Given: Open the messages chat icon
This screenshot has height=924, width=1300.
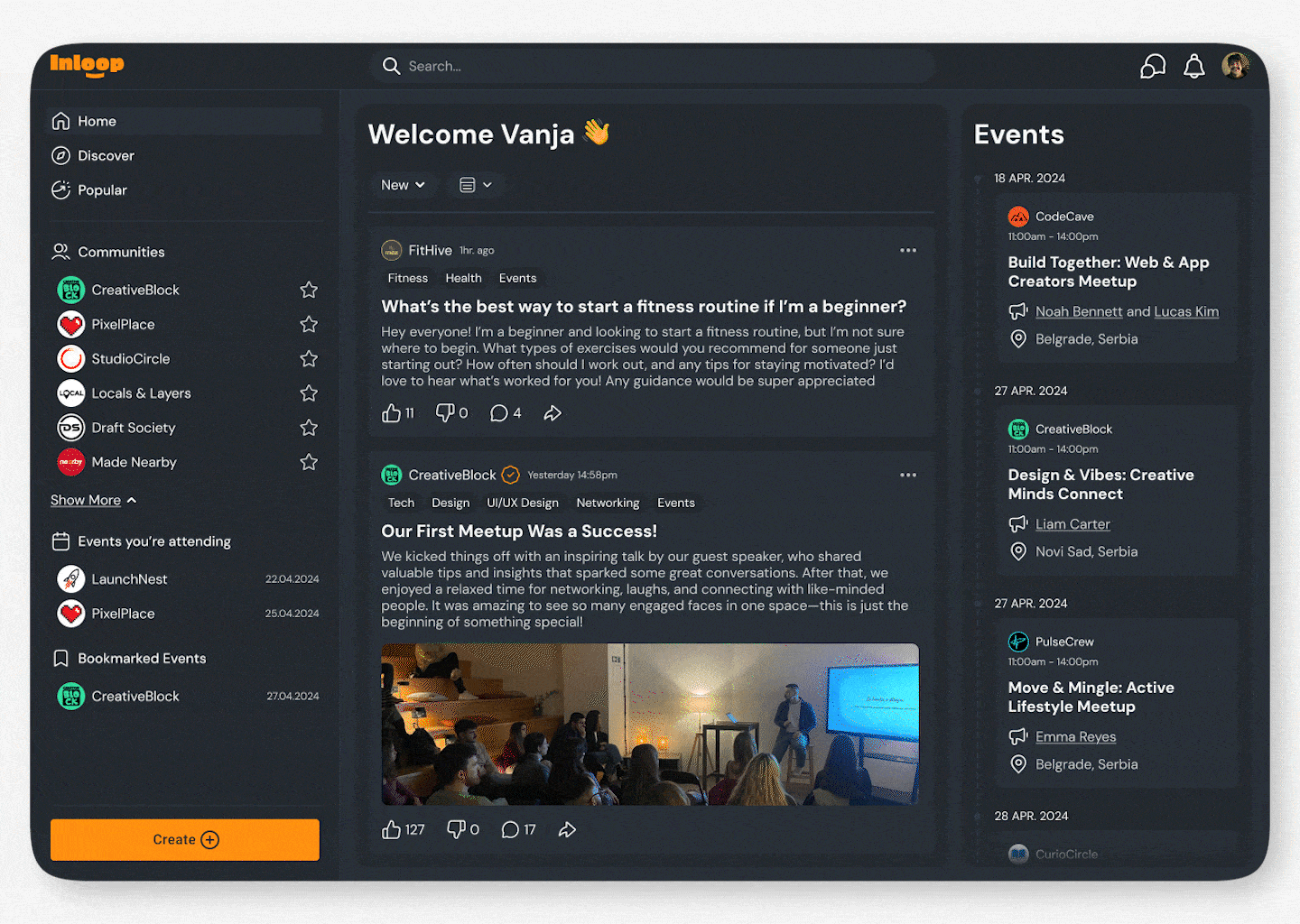Looking at the screenshot, I should point(1153,66).
